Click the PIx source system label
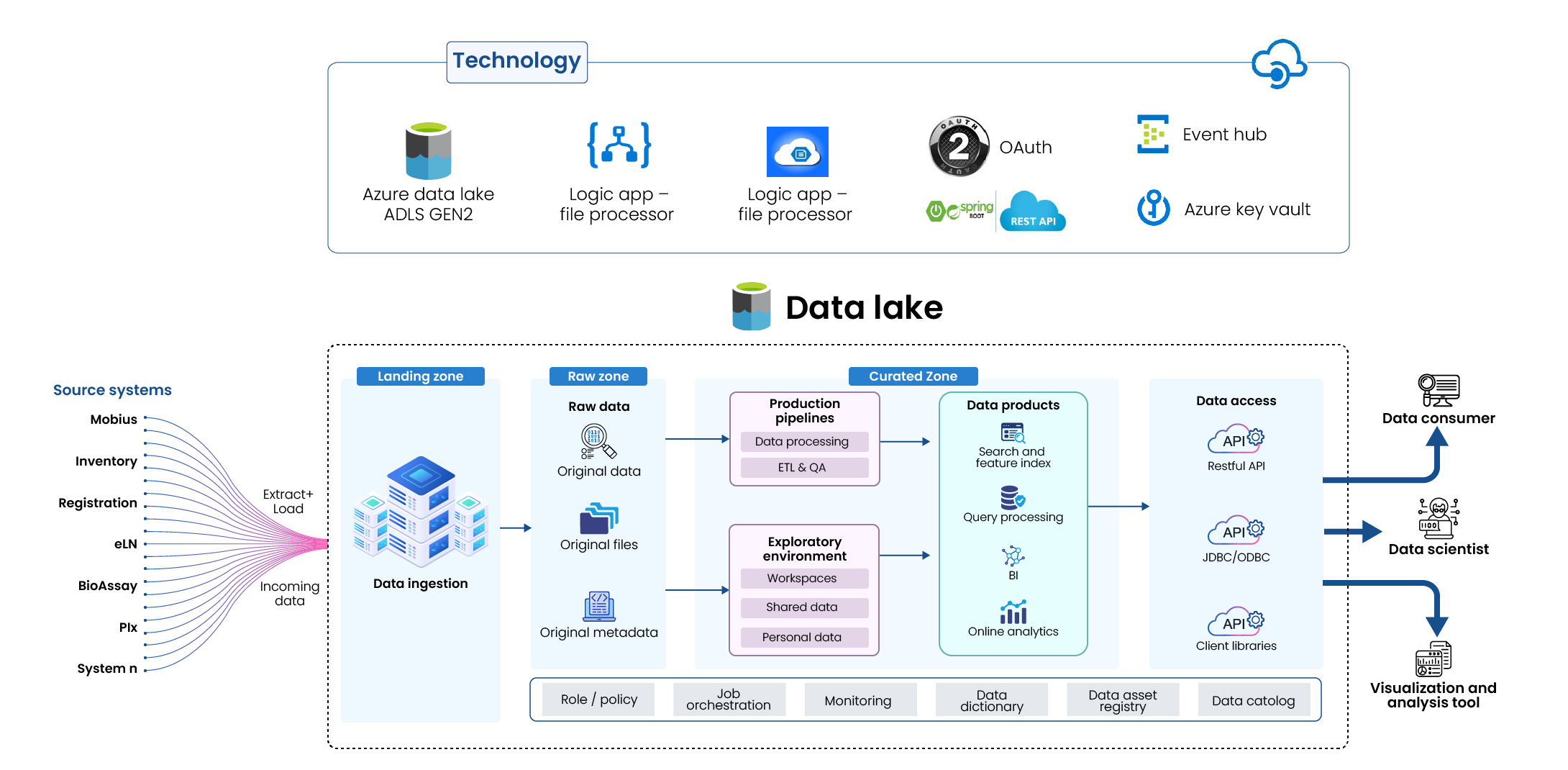Viewport: 1568px width, 770px height. point(128,628)
